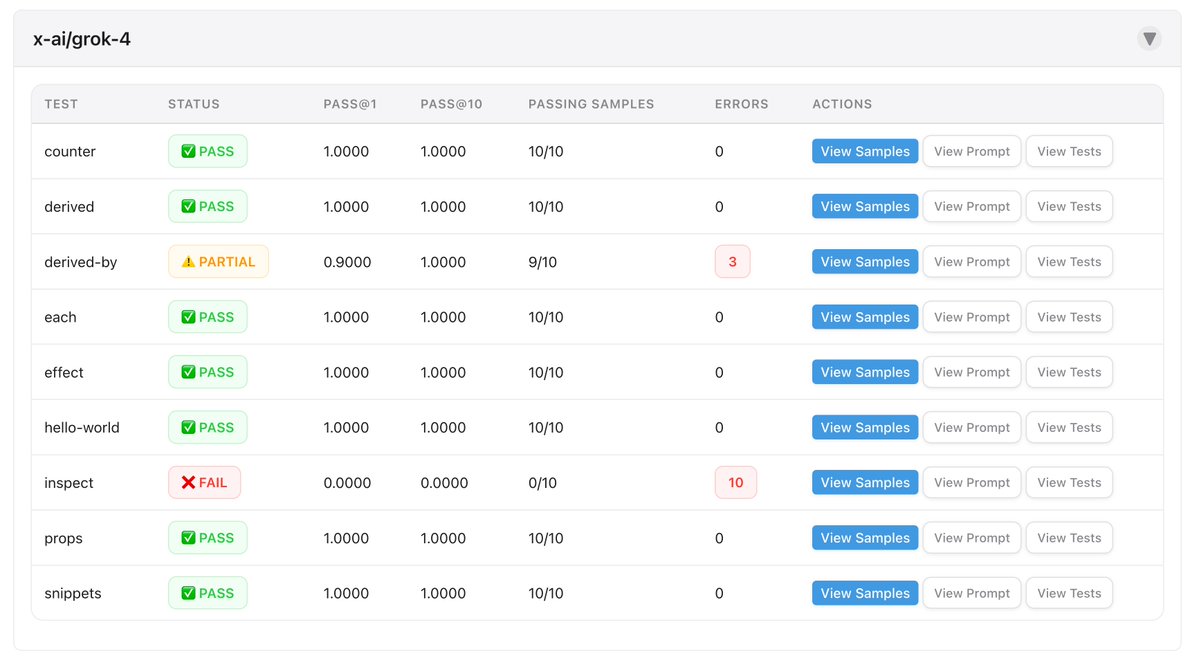1199x663 pixels.
Task: Open View Prompt for counter test
Action: tap(972, 151)
